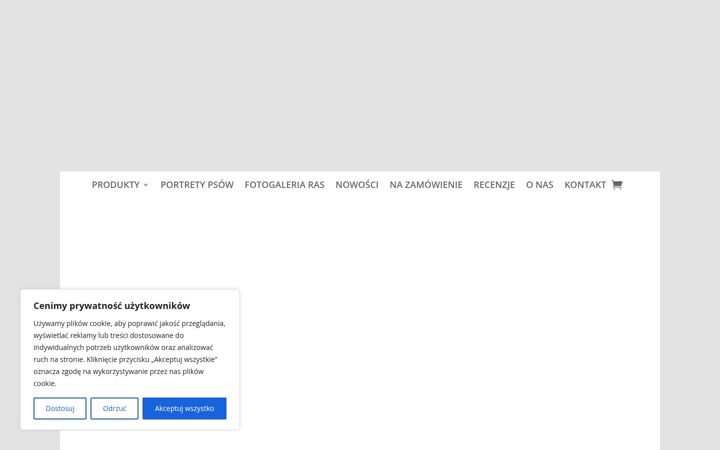Viewport: 720px width, 450px height.
Task: Select the Nowości menu item
Action: [x=357, y=185]
